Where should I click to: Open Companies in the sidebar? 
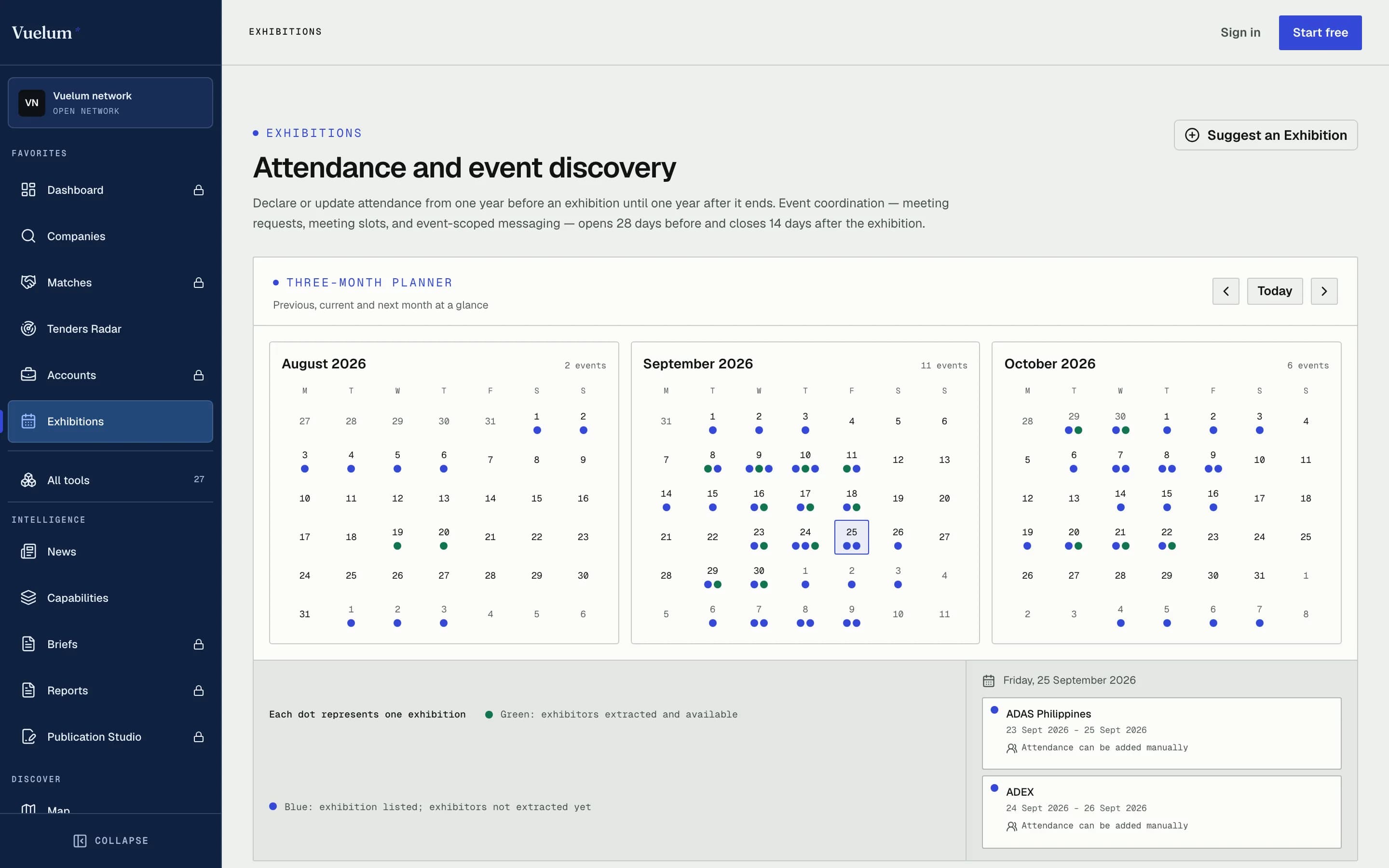click(x=110, y=236)
